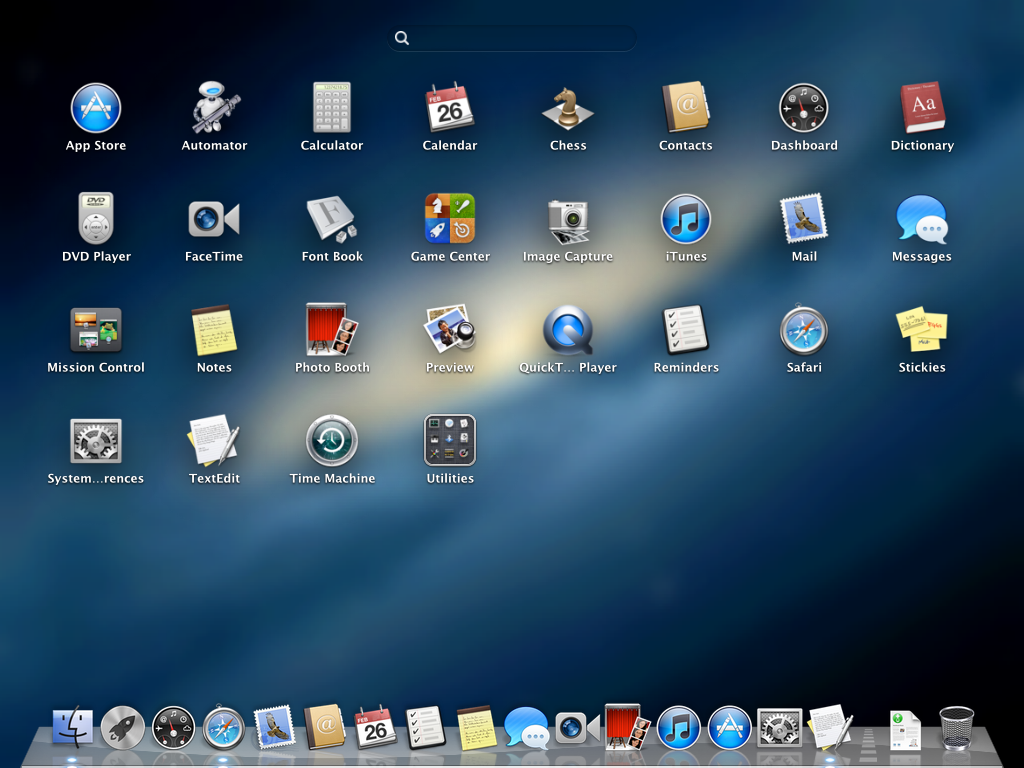Open the document stack in Dock

905,730
